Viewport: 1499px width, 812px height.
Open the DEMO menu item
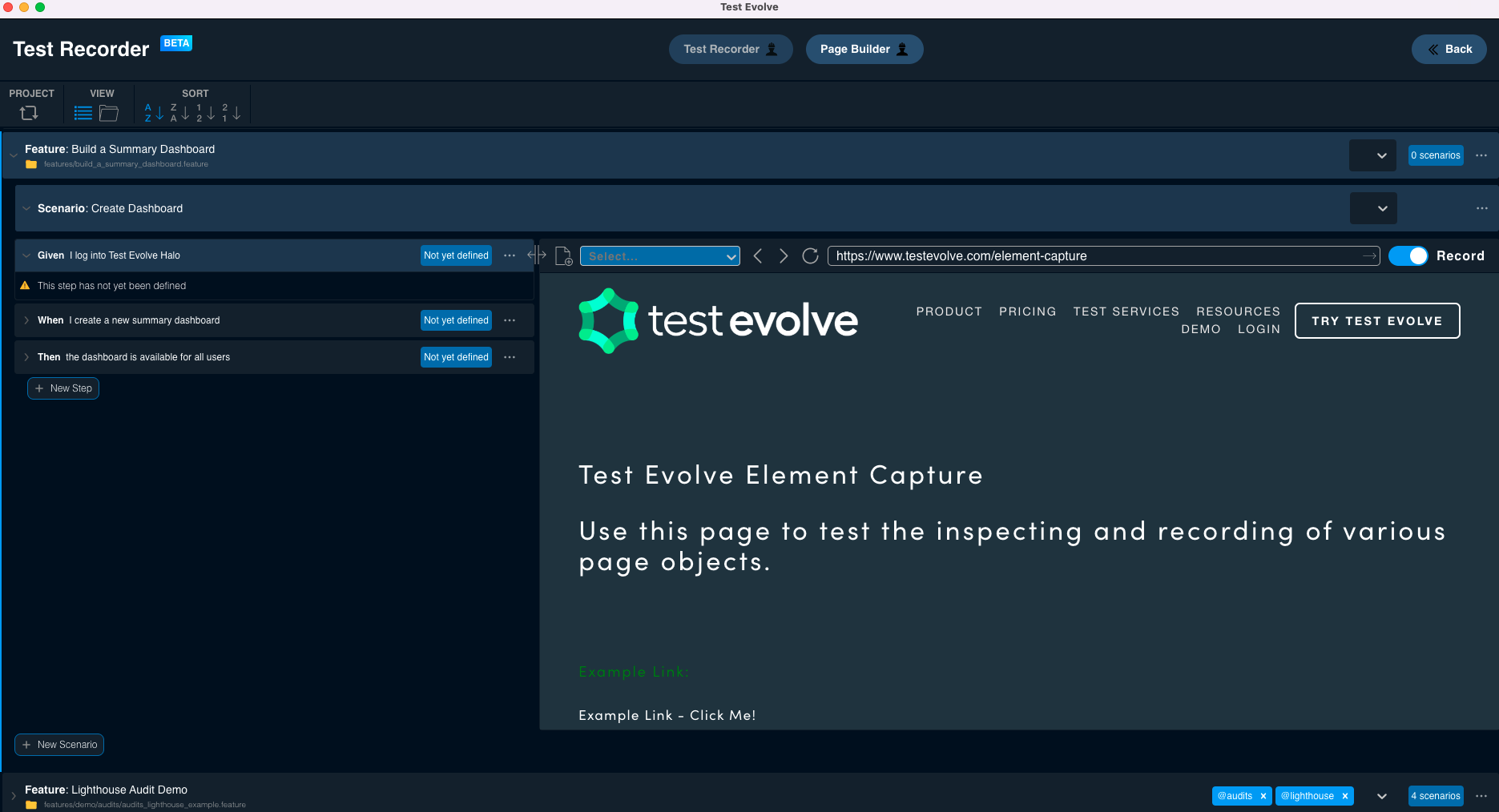pyautogui.click(x=1201, y=329)
